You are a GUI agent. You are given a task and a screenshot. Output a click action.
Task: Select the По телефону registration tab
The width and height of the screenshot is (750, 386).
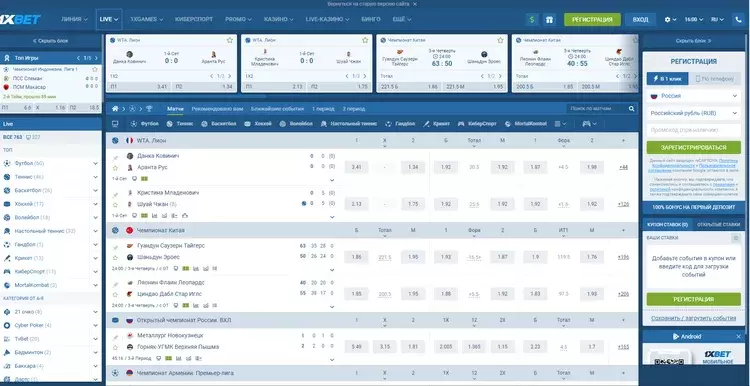pyautogui.click(x=715, y=79)
